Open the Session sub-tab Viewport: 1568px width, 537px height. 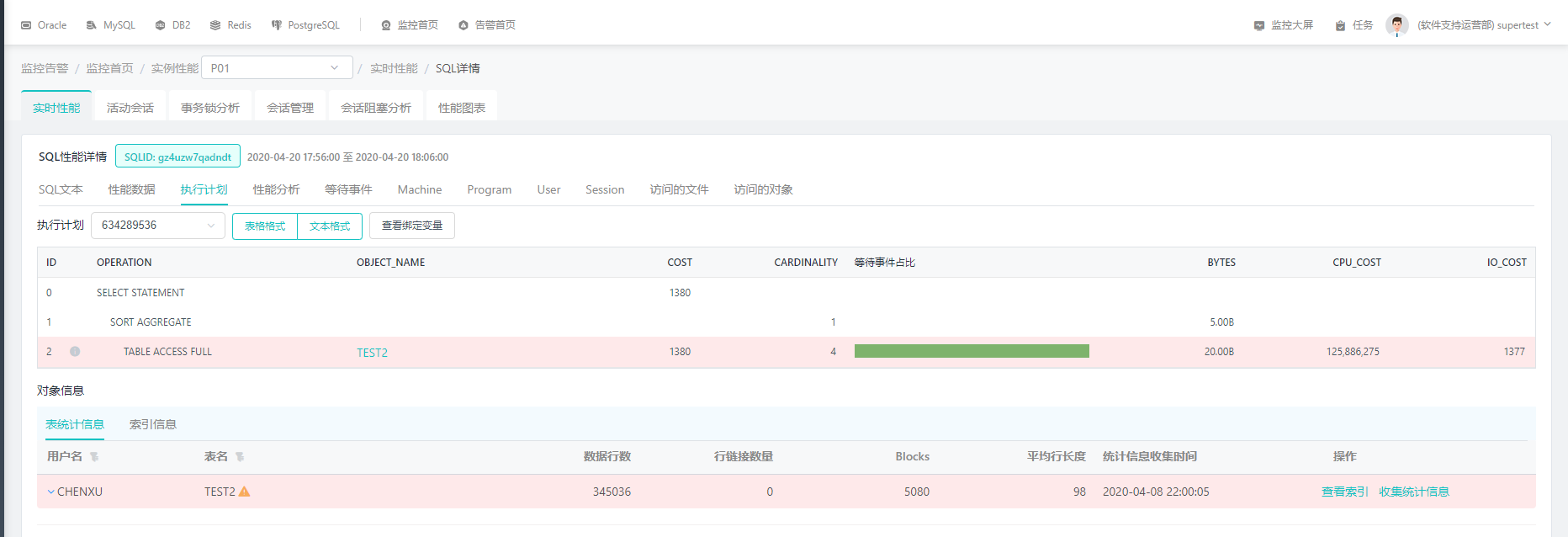pos(605,189)
